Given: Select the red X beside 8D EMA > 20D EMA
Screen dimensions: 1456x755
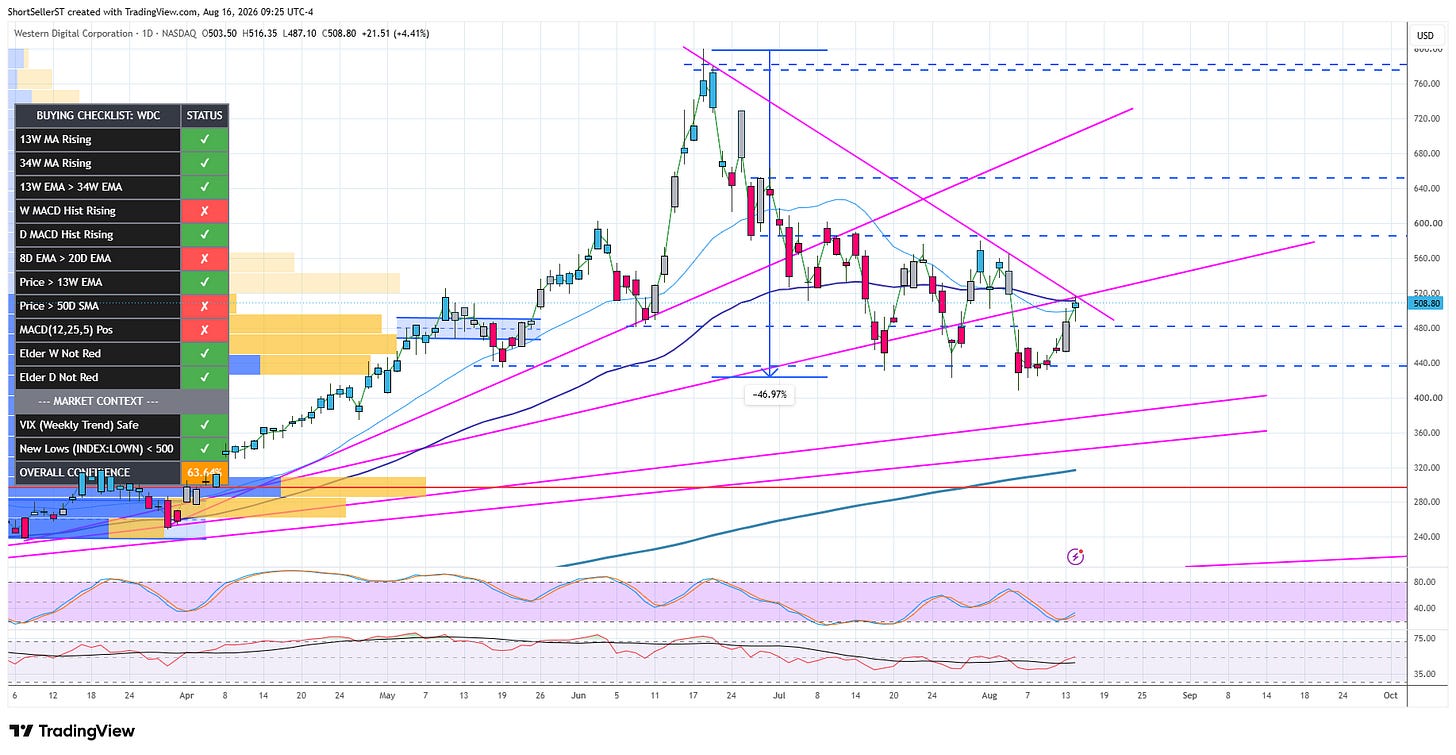Looking at the screenshot, I should (x=205, y=258).
